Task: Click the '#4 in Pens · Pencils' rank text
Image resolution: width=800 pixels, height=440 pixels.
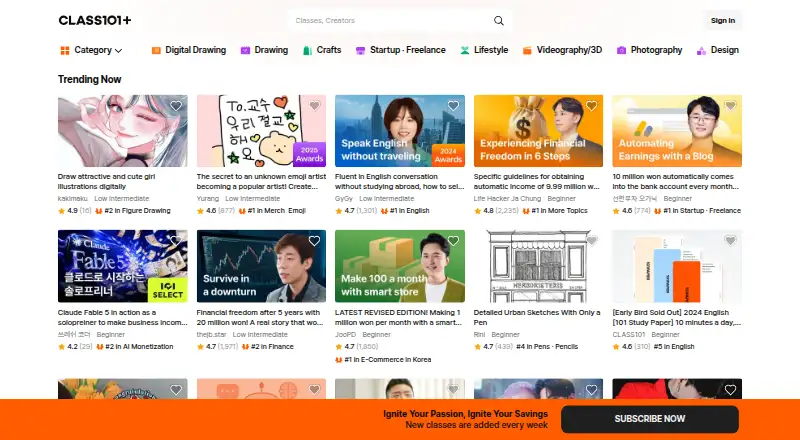Action: tap(547, 347)
